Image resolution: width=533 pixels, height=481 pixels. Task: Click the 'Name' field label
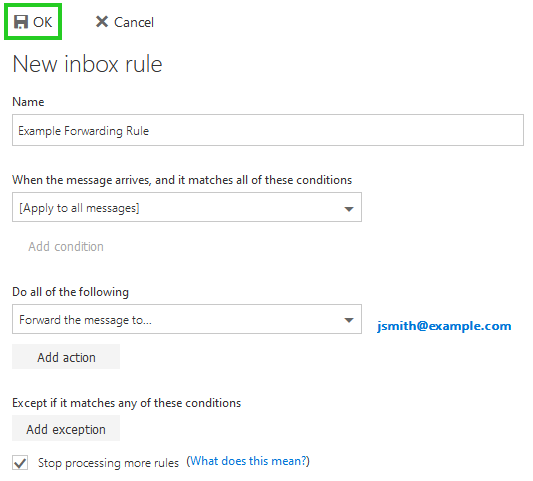pos(28,102)
